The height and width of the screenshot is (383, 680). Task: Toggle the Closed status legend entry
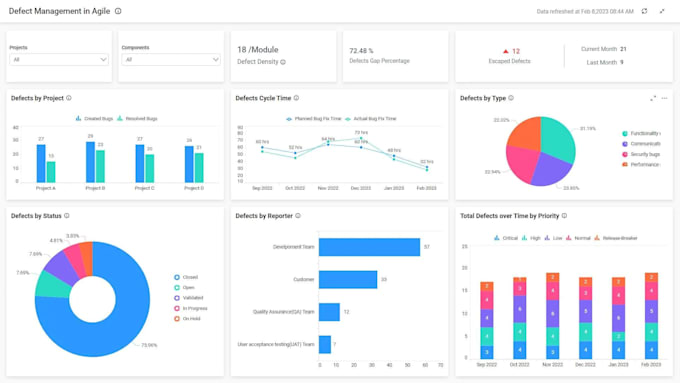[186, 277]
